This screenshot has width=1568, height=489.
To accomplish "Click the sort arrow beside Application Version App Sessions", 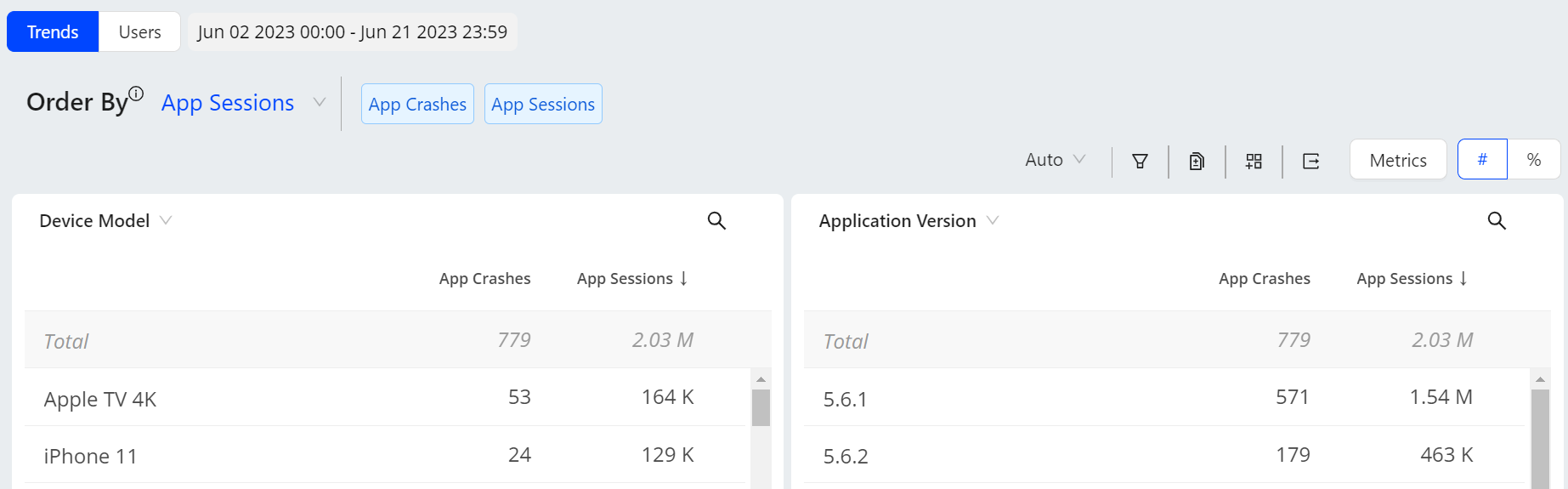I will 1463,278.
